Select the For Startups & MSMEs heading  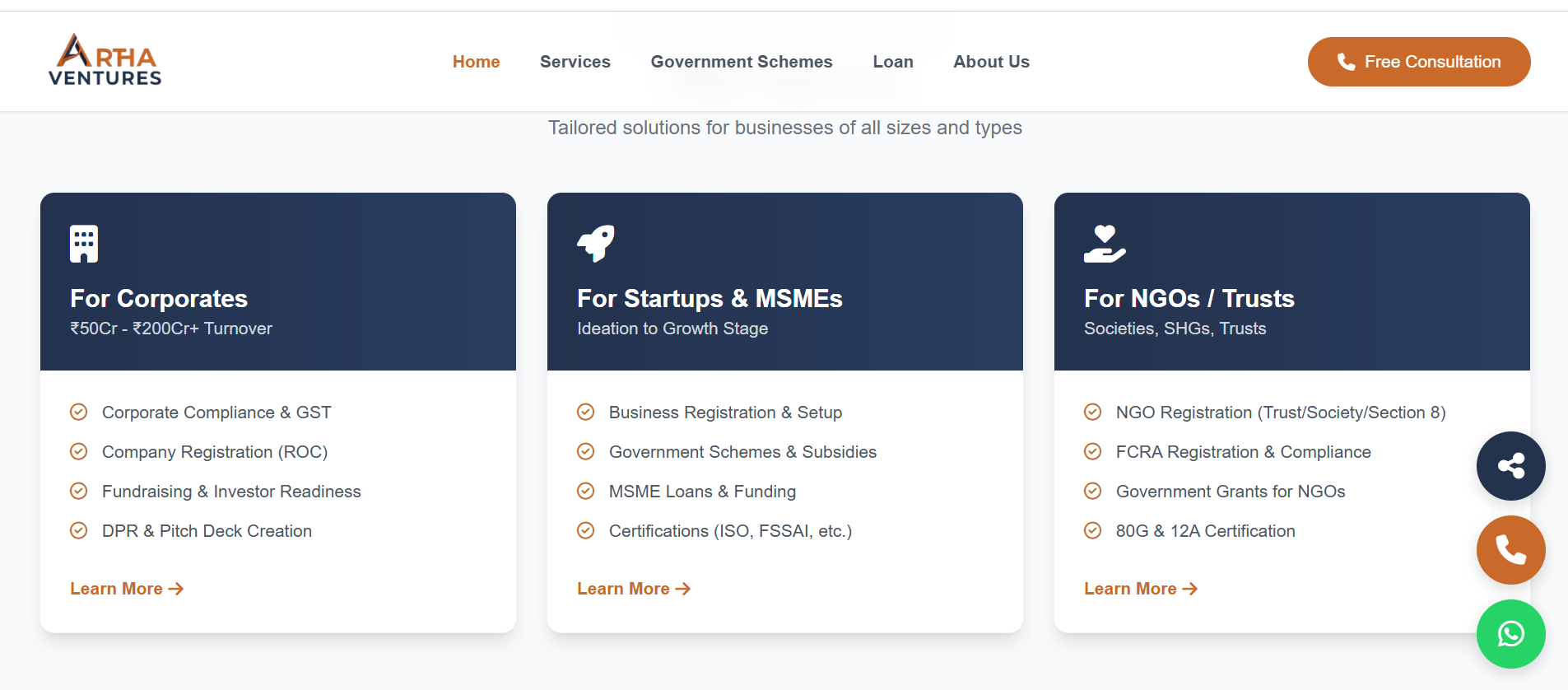[x=710, y=298]
